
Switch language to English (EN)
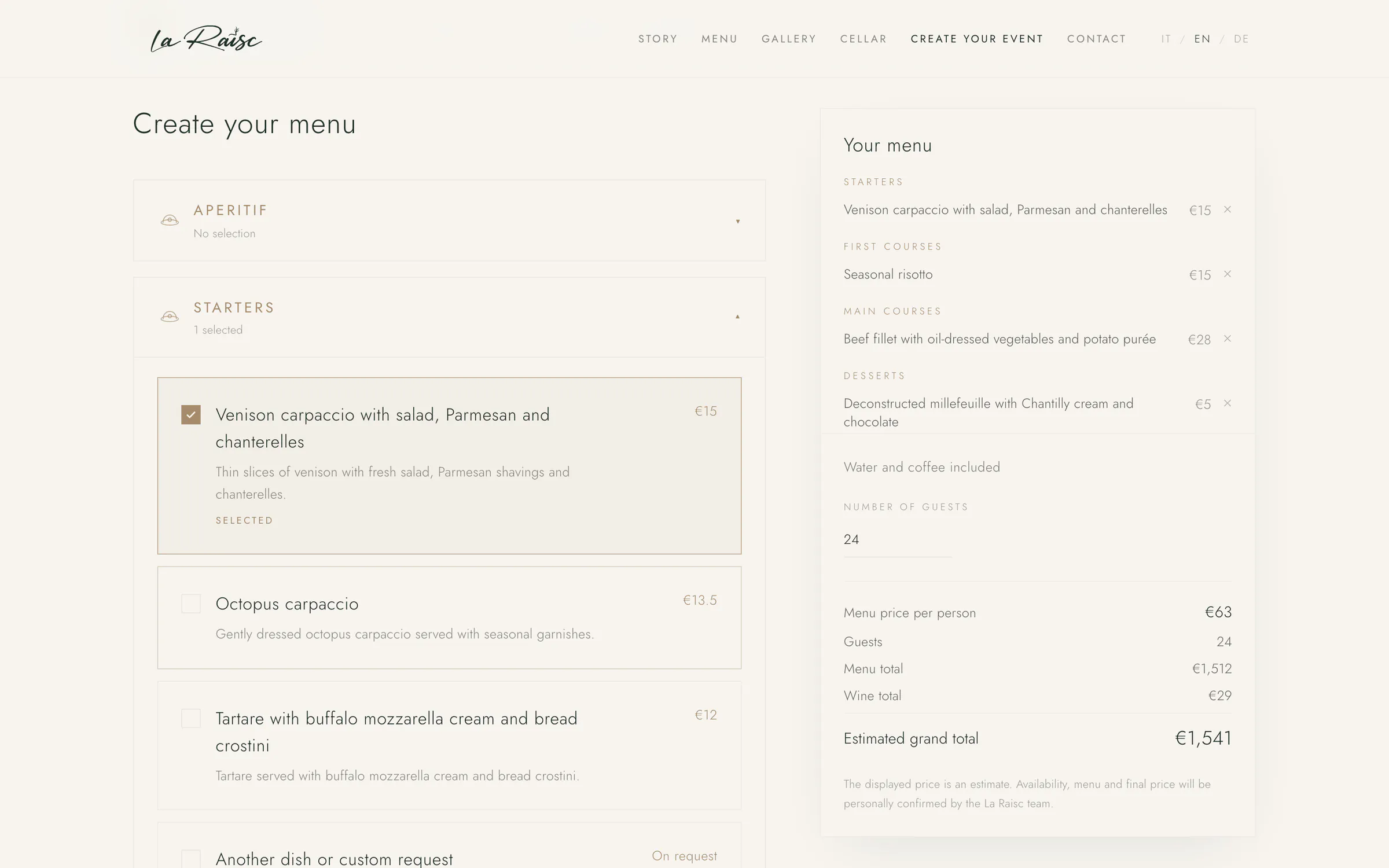[1203, 39]
